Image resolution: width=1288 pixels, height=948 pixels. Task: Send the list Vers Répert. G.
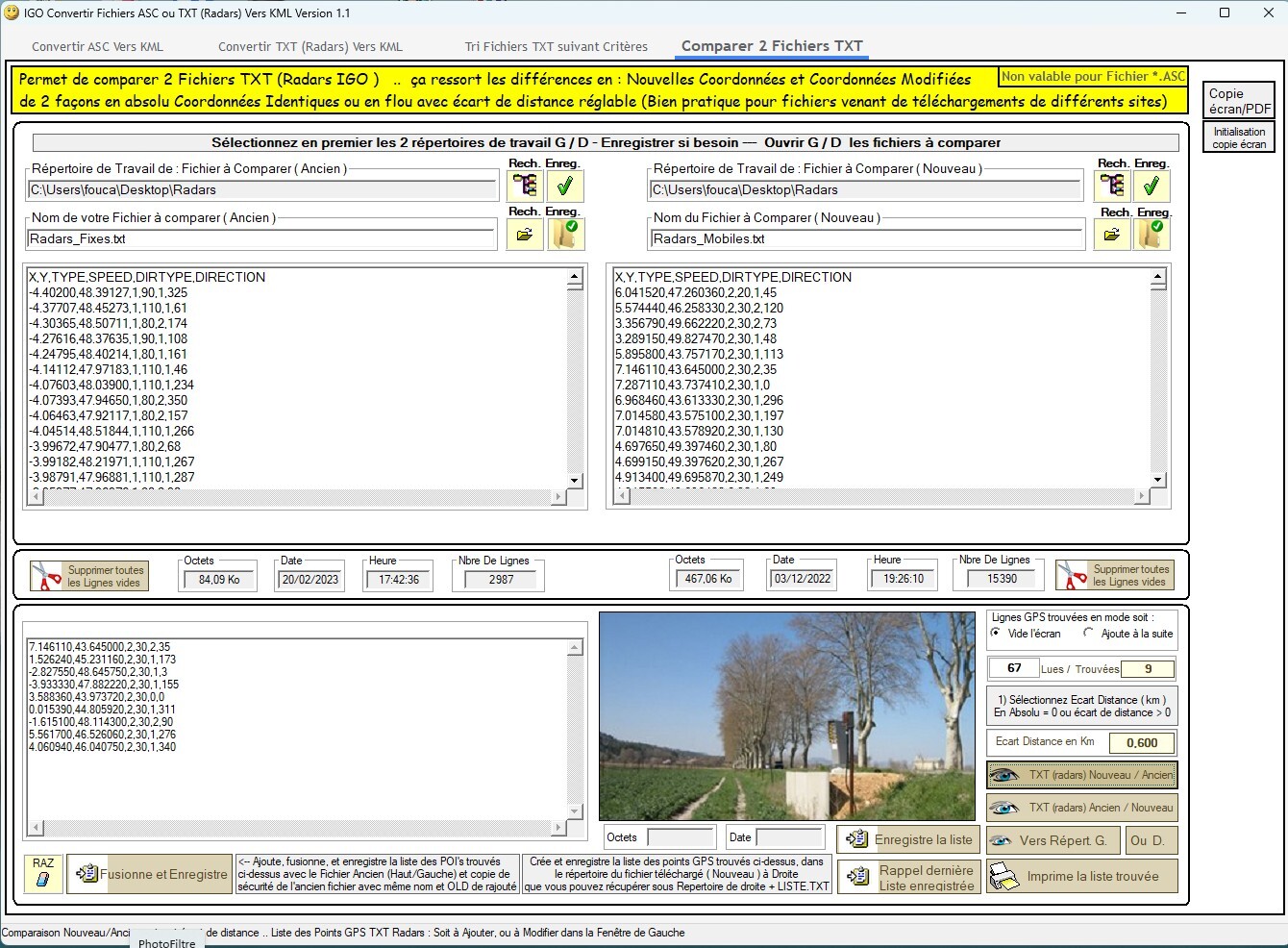coord(1053,840)
